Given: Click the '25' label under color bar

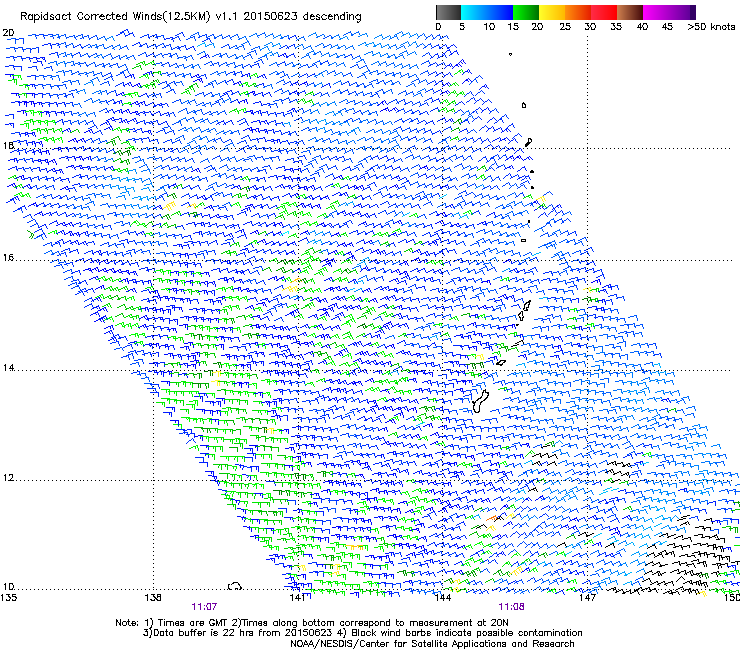Looking at the screenshot, I should point(565,27).
